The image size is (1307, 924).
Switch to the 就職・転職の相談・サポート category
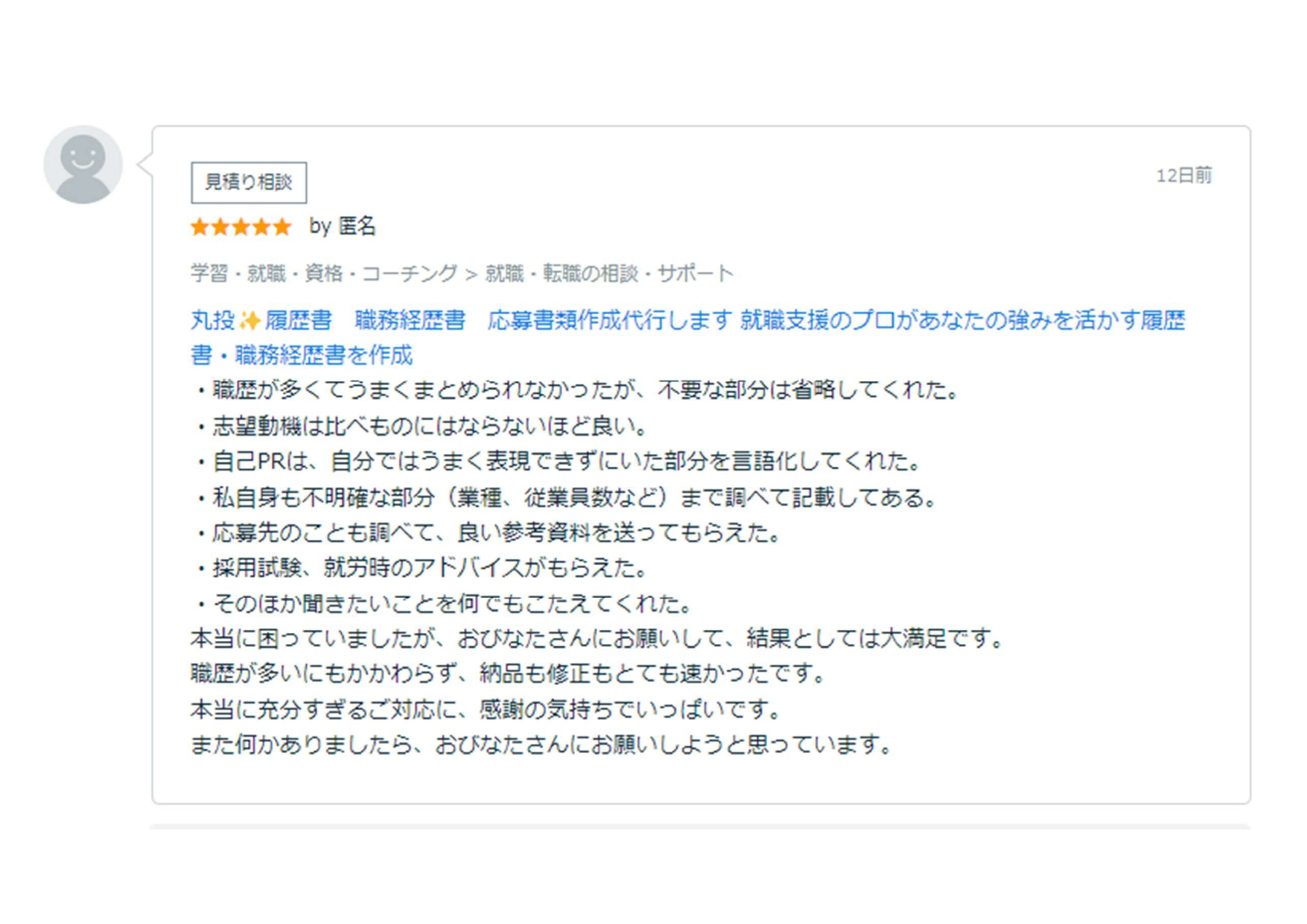(x=608, y=273)
